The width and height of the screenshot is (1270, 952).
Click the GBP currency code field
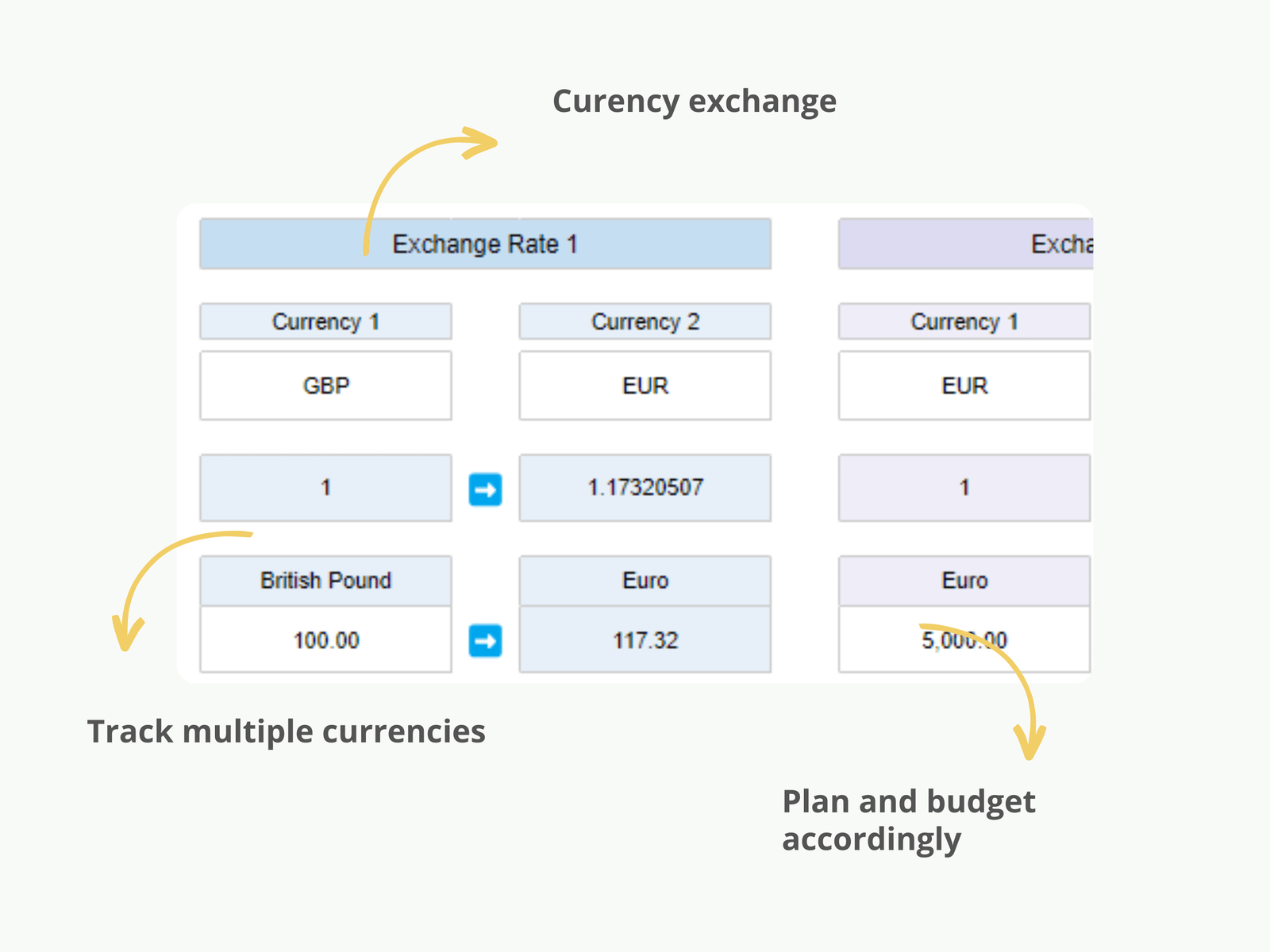pyautogui.click(x=325, y=386)
